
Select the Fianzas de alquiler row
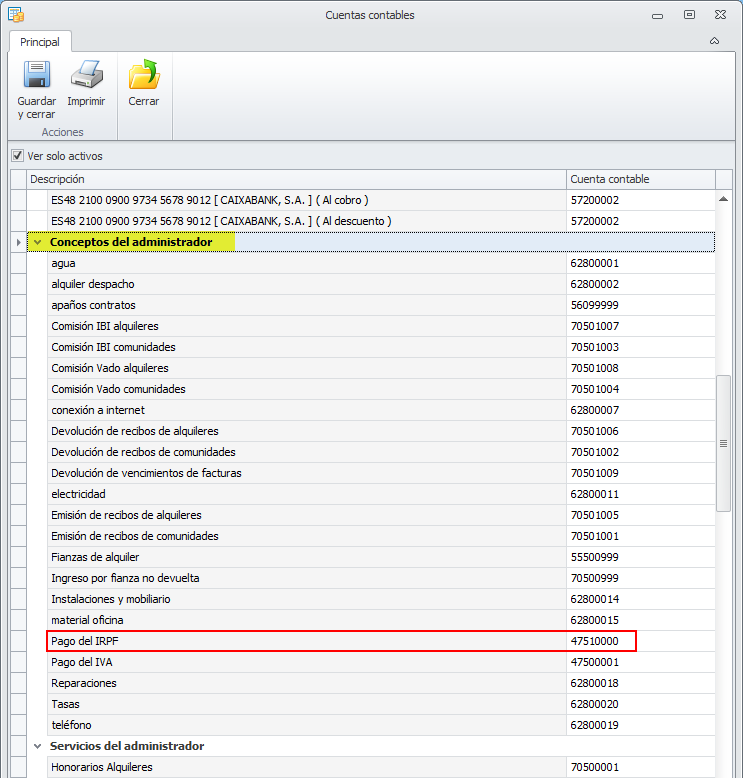point(381,557)
